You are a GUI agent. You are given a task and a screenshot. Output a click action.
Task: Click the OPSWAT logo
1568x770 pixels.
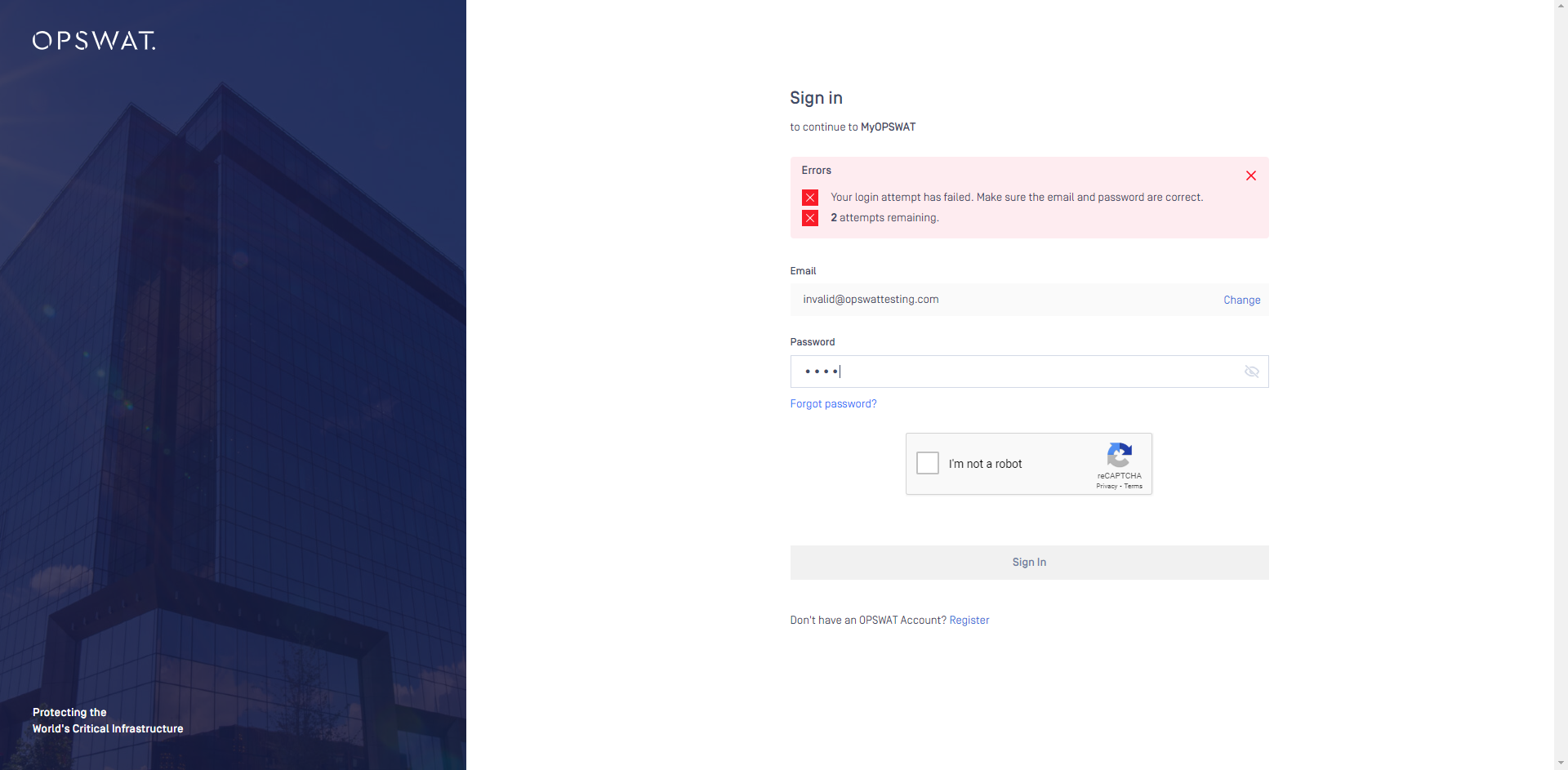[94, 41]
